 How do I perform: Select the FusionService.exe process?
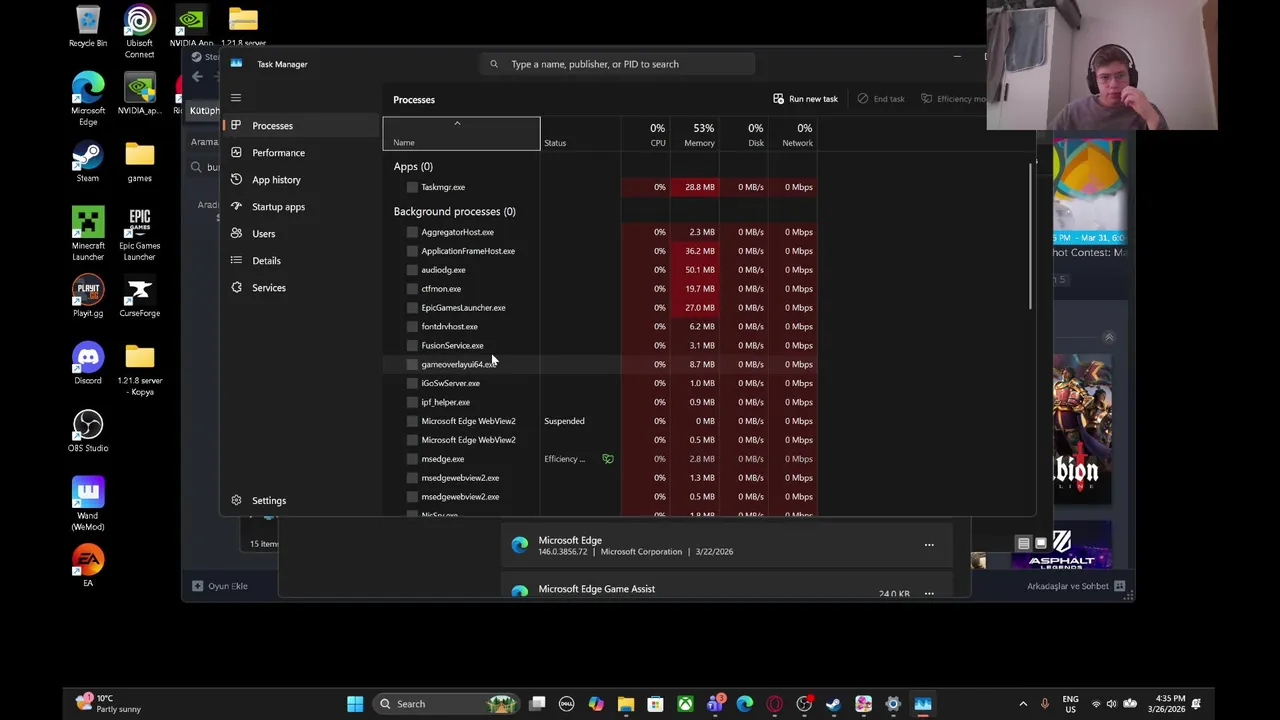click(600, 346)
